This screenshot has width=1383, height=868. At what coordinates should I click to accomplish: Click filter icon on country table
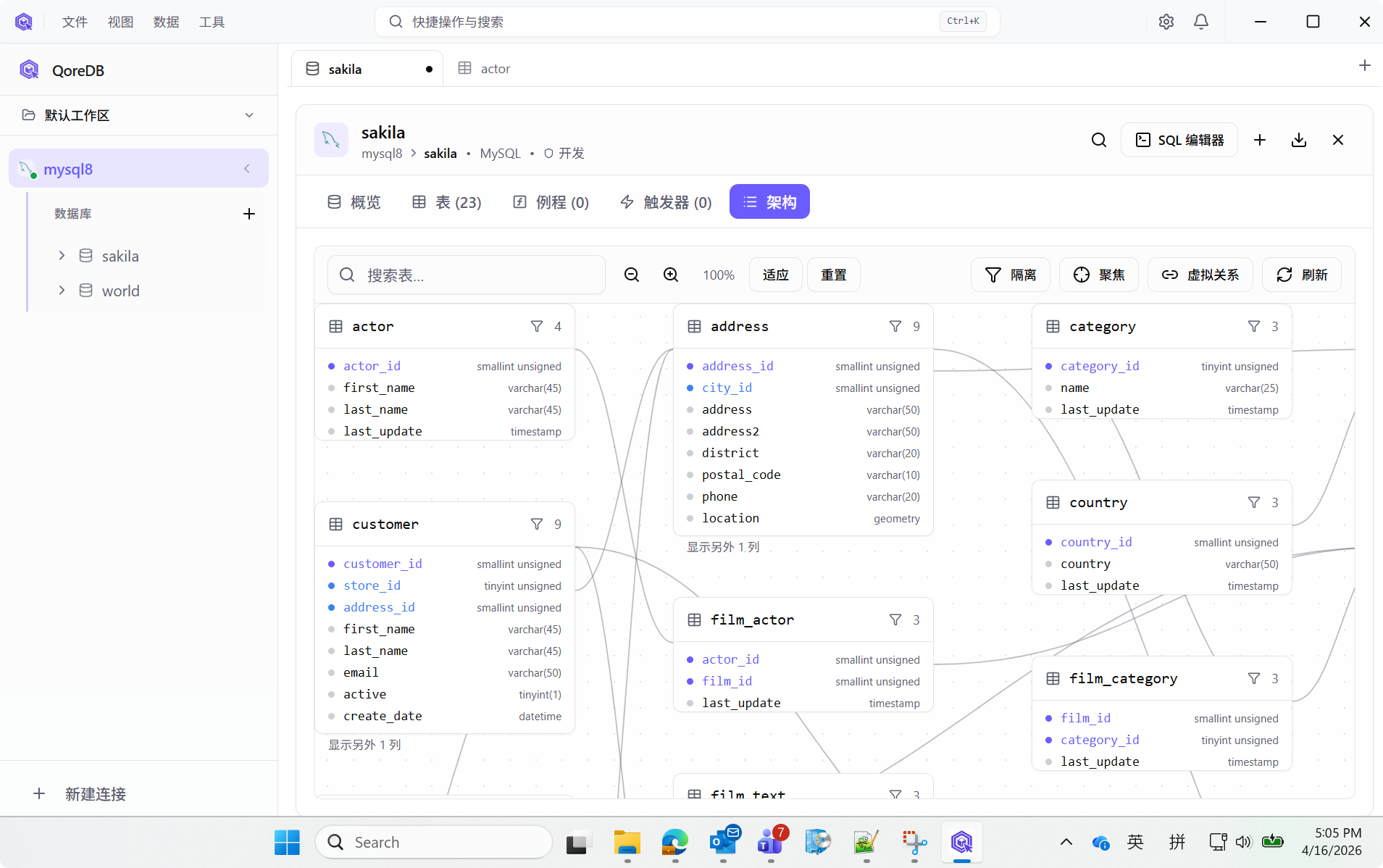tap(1254, 502)
